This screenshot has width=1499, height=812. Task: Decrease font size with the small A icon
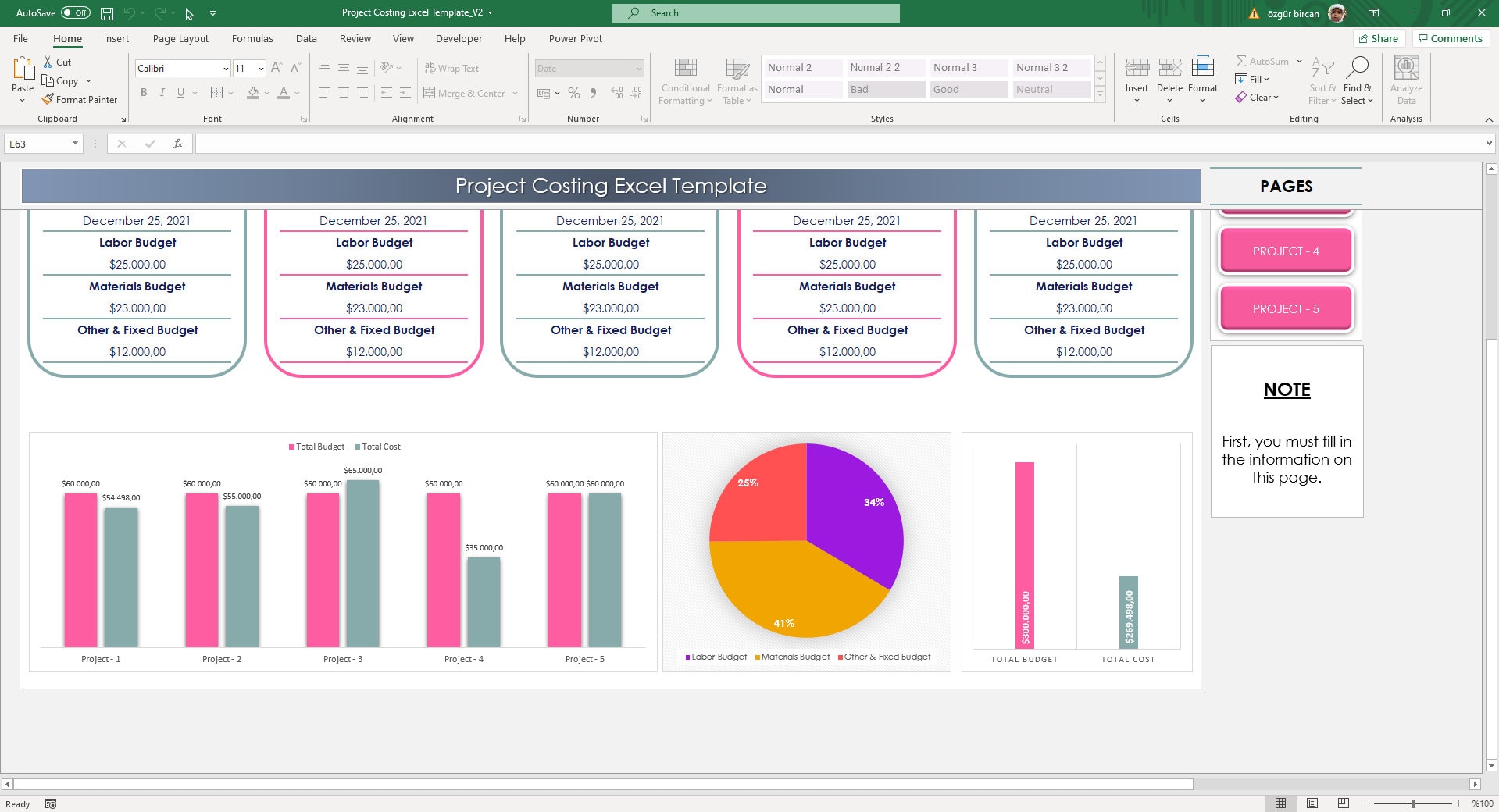click(295, 68)
